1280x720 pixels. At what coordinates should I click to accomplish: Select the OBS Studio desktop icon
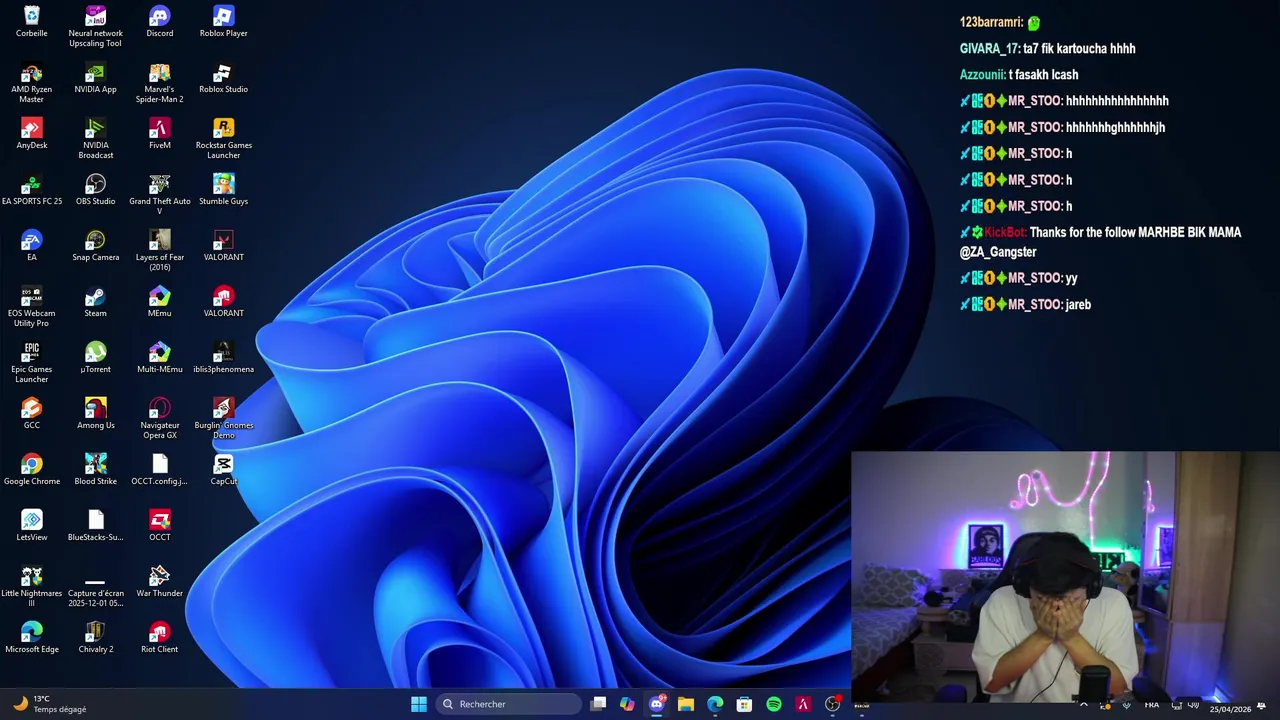(x=96, y=190)
